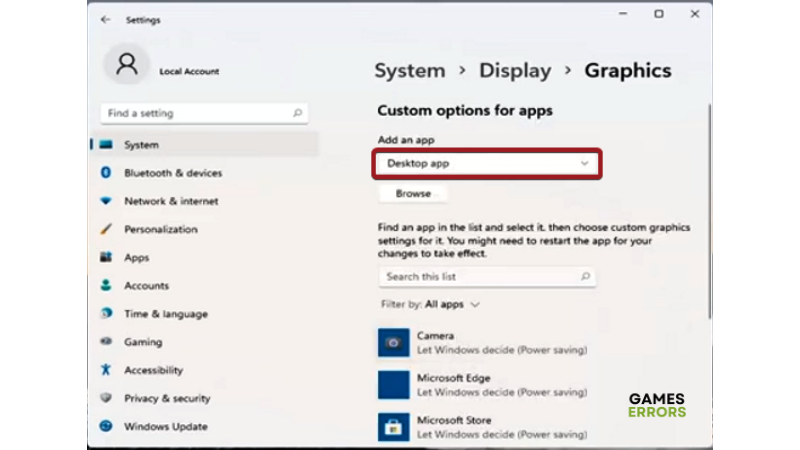This screenshot has width=800, height=450.
Task: Click the Microsoft Store app icon
Action: pos(393,427)
